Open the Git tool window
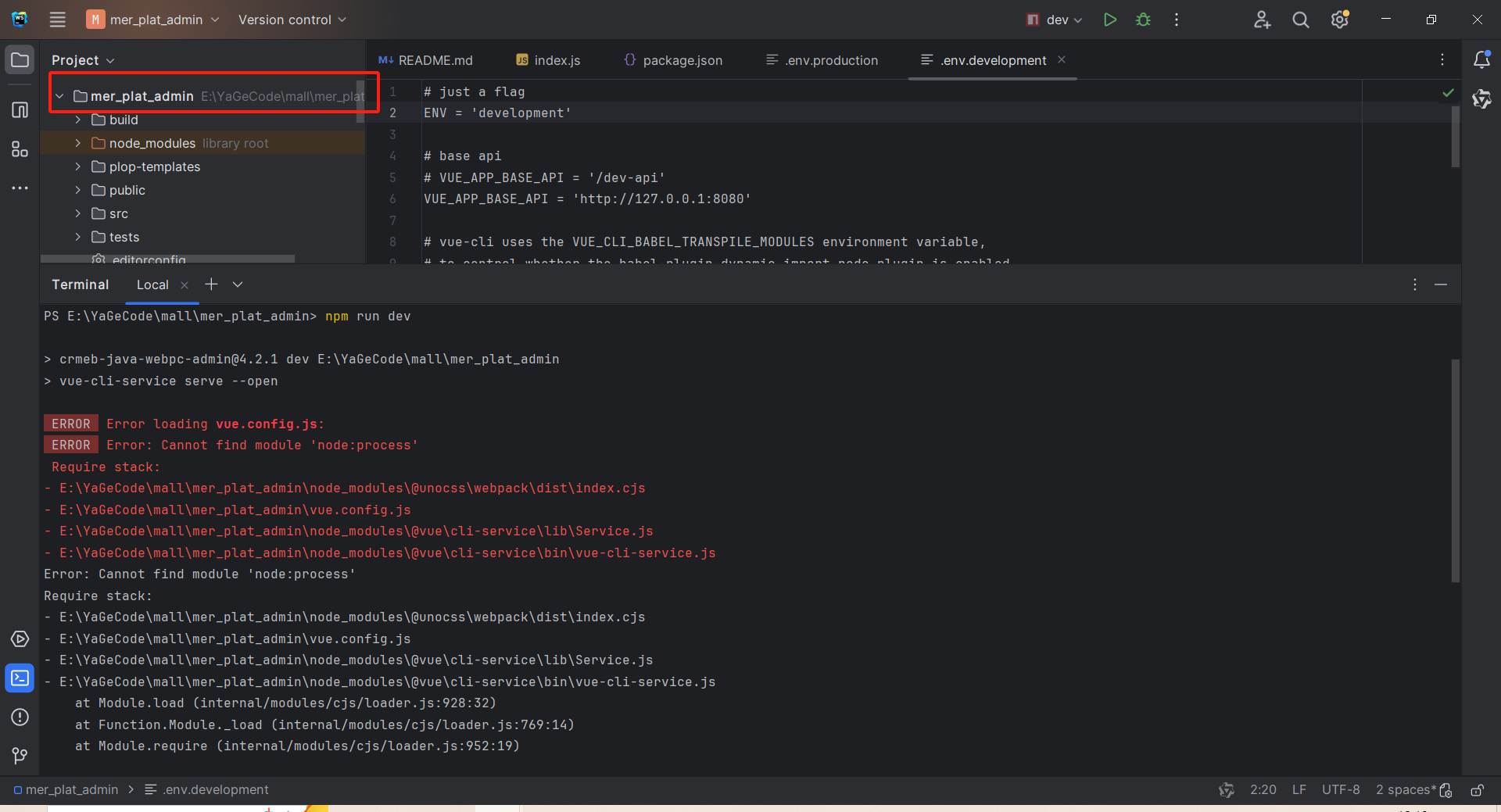This screenshot has height=812, width=1501. [x=20, y=756]
